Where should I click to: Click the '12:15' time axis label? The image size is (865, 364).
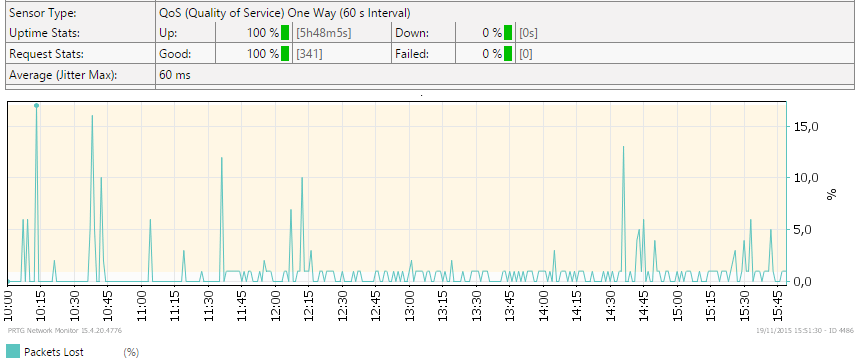(309, 307)
